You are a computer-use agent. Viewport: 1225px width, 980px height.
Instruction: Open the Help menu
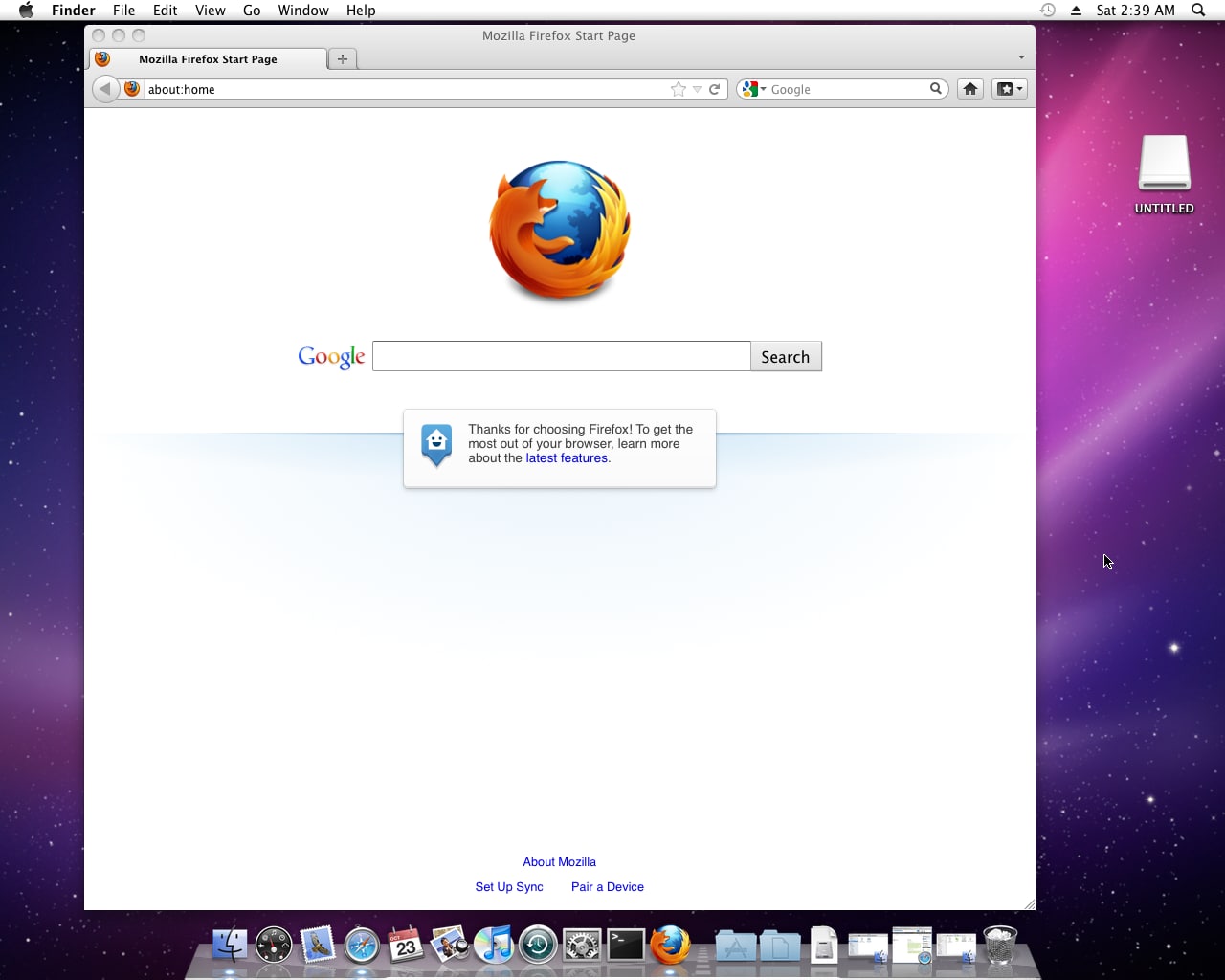(x=361, y=10)
